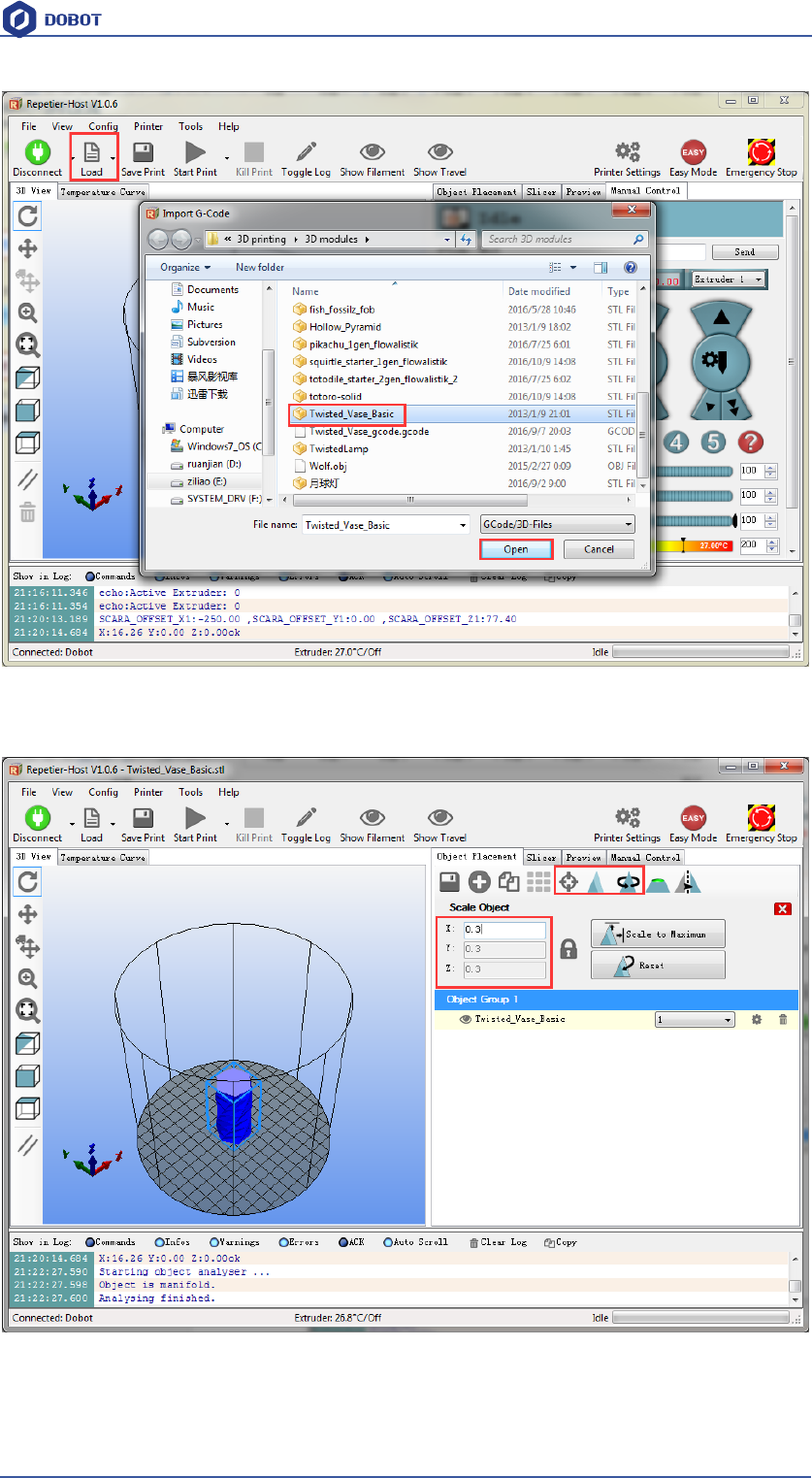
Task: Click the copy objects icon in Object Placement
Action: (509, 882)
